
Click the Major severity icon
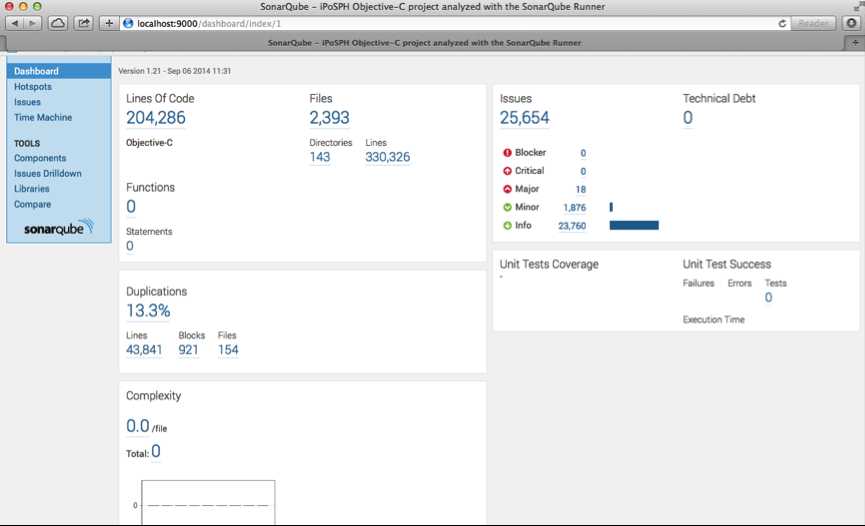point(507,189)
